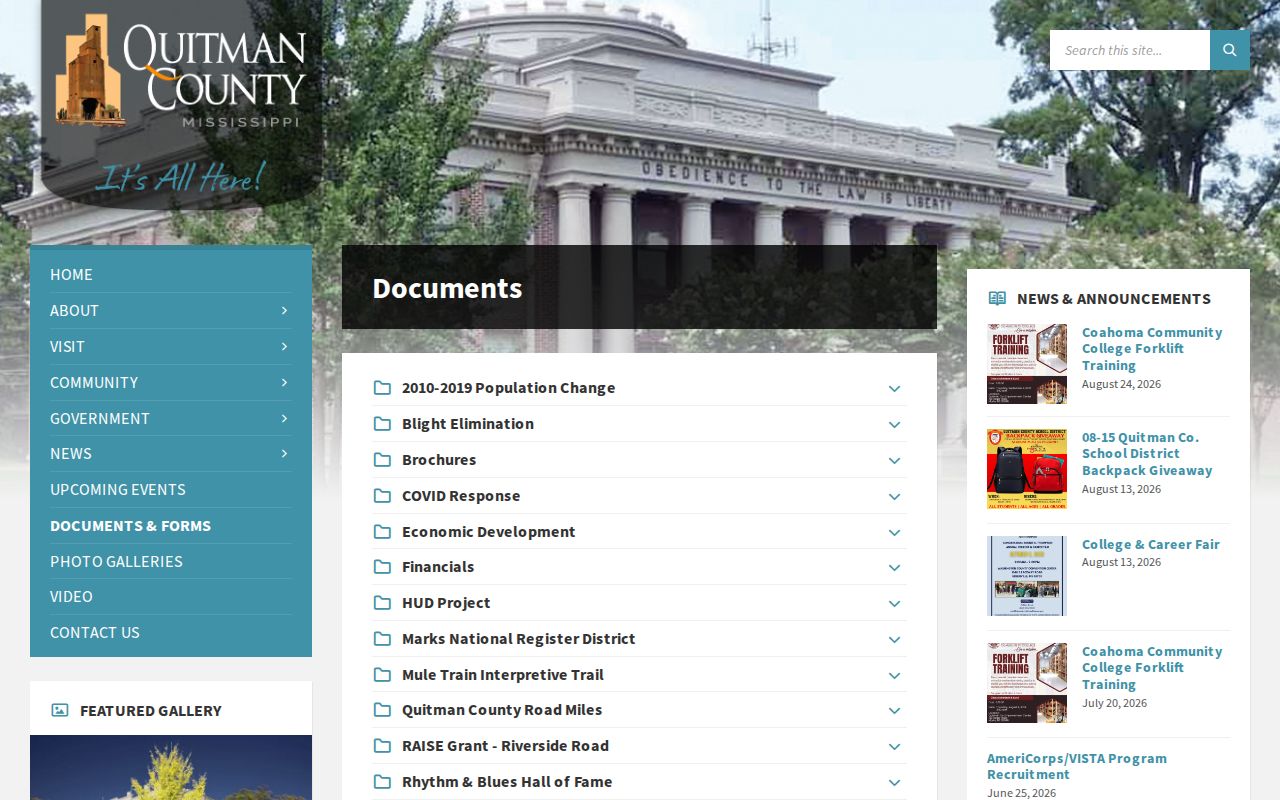
Task: Click the folder icon beside Brochures
Action: coord(382,459)
